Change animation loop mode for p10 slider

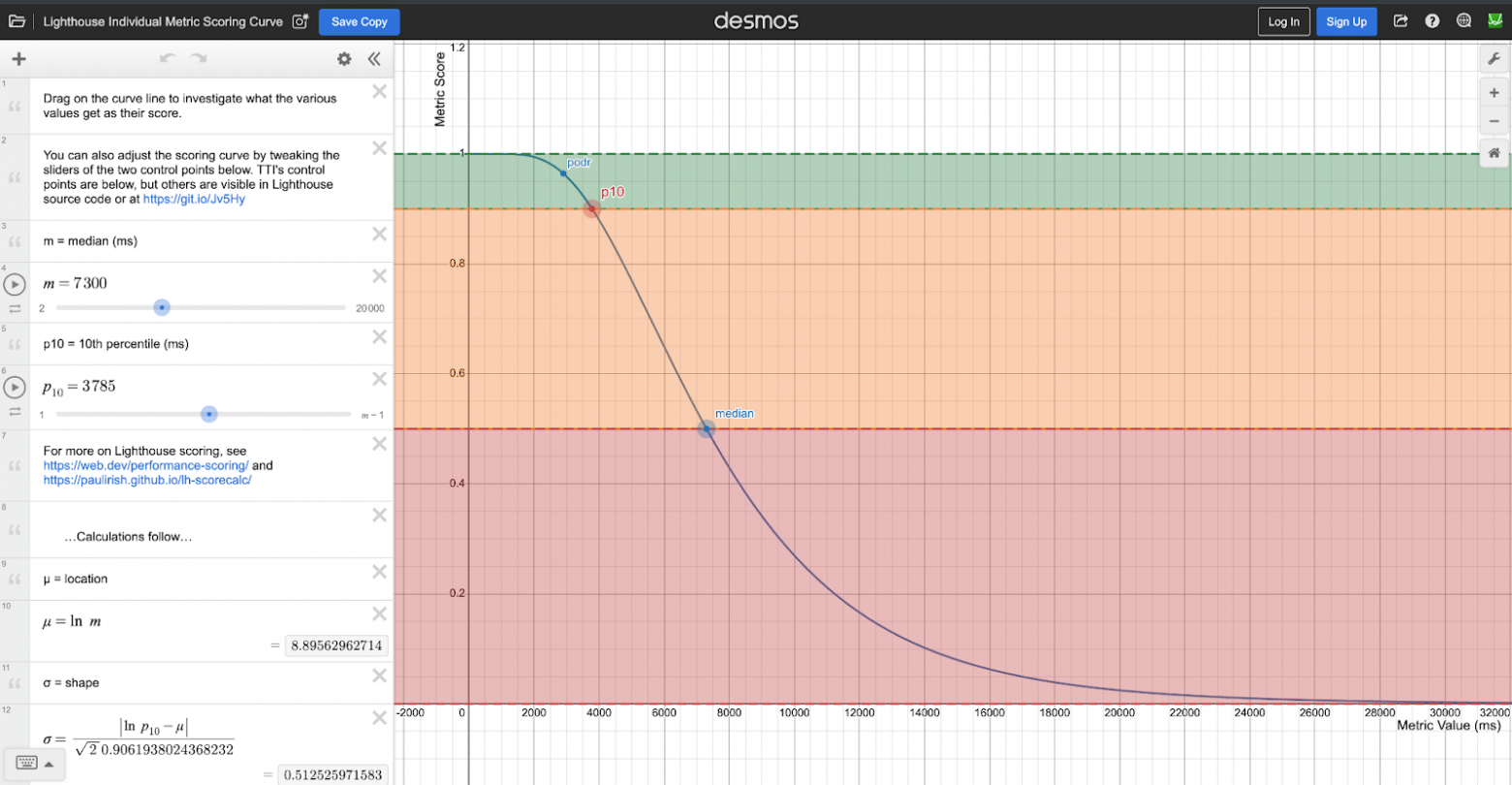pos(15,412)
